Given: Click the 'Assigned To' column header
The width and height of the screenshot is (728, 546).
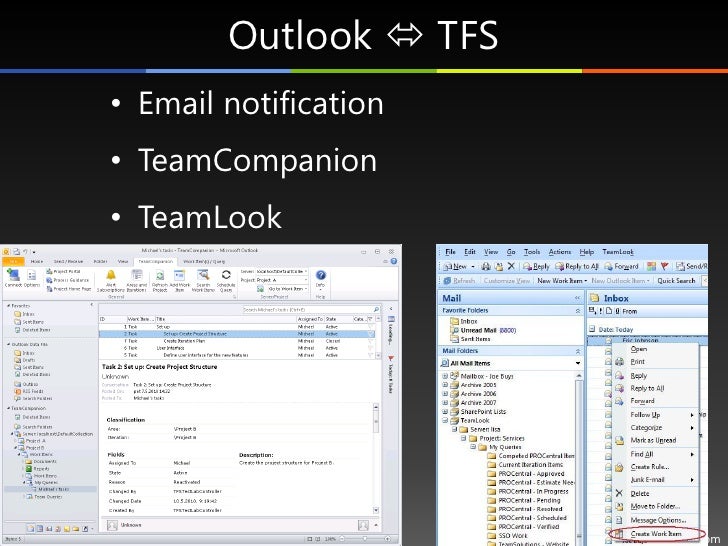Looking at the screenshot, I should (310, 319).
